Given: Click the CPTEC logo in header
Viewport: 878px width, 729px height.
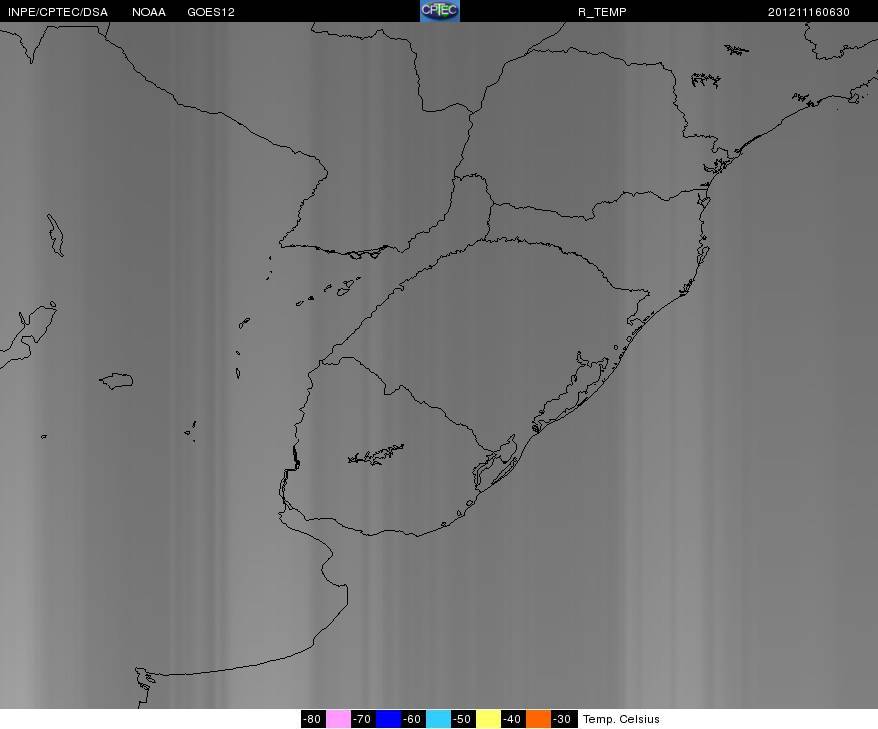Looking at the screenshot, I should 440,11.
